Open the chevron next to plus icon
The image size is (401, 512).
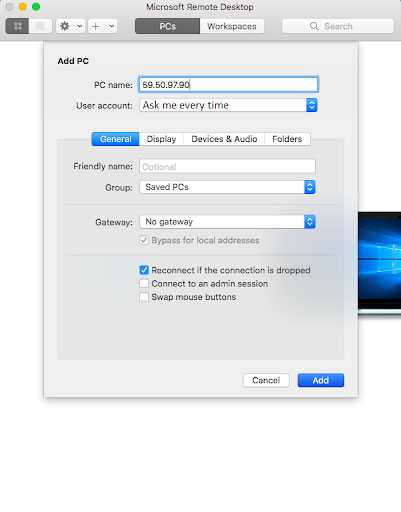(x=112, y=26)
